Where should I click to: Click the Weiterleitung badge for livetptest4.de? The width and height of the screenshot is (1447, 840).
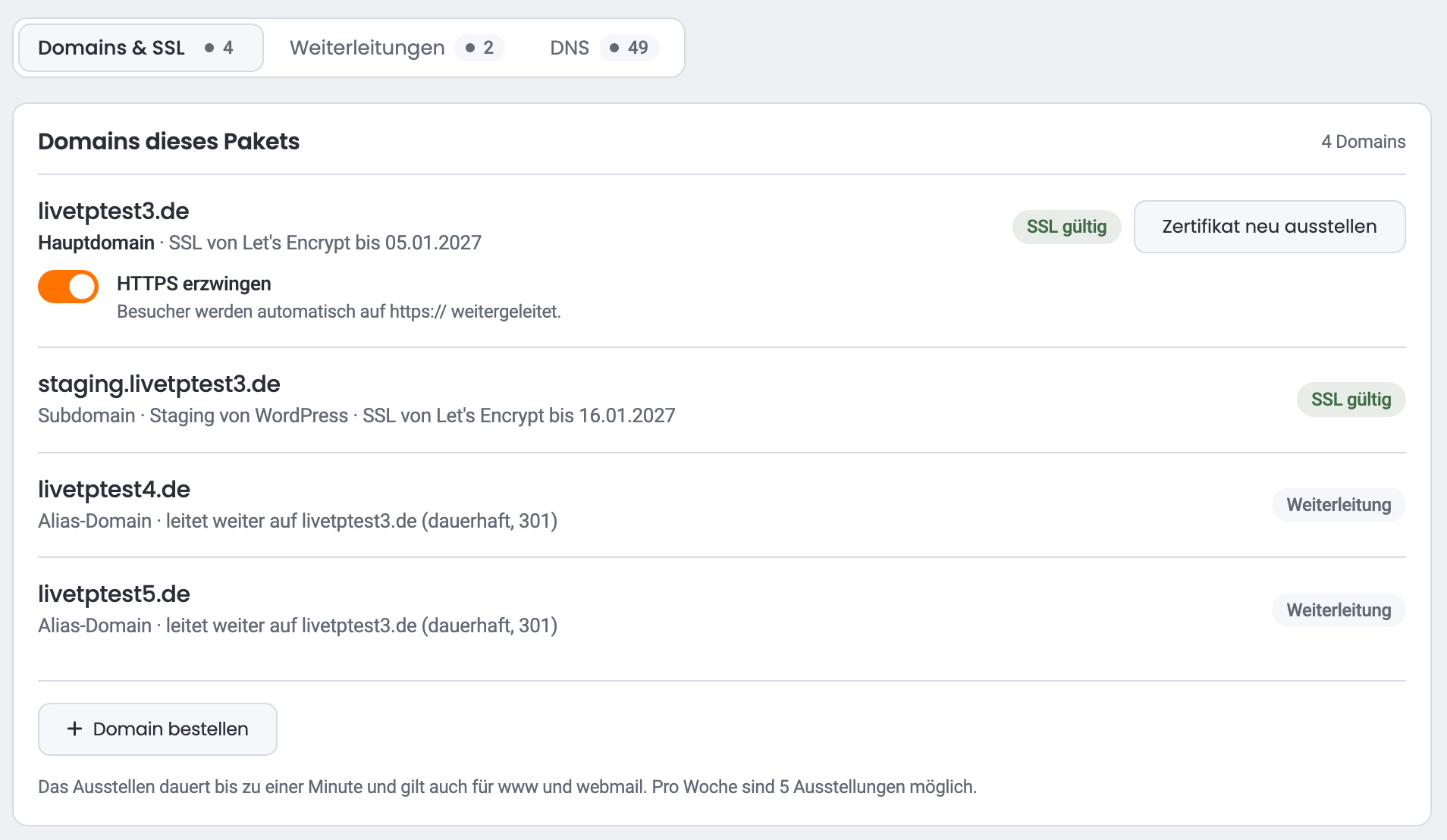(x=1339, y=505)
